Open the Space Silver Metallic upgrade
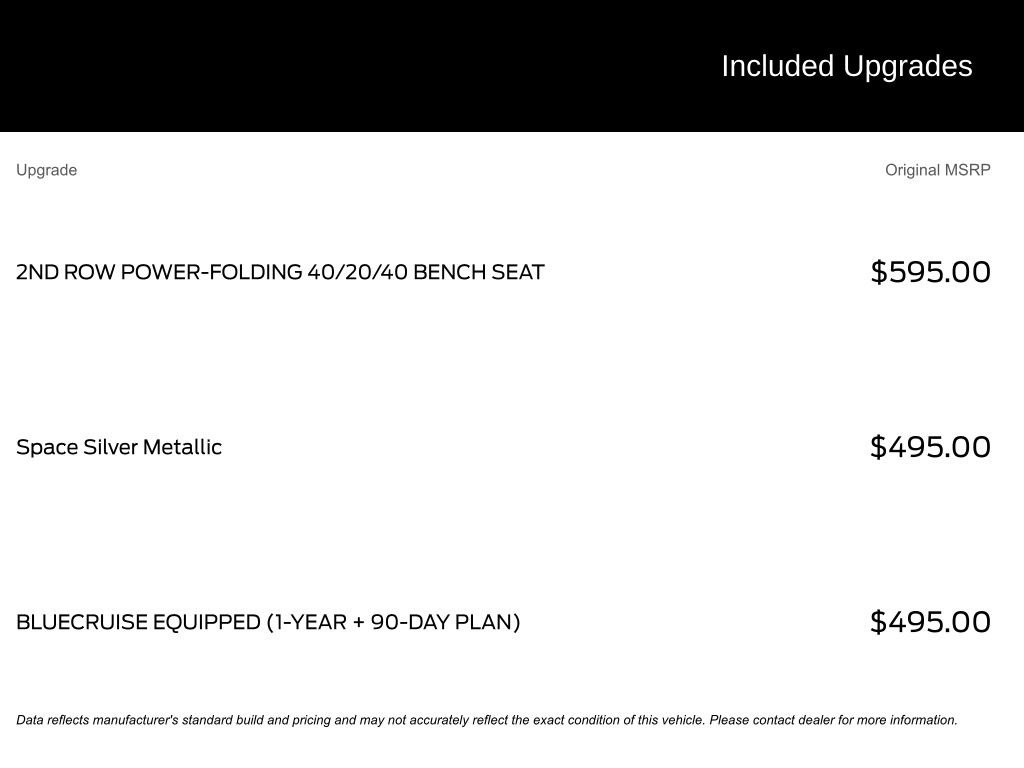Image resolution: width=1024 pixels, height=768 pixels. pos(119,447)
